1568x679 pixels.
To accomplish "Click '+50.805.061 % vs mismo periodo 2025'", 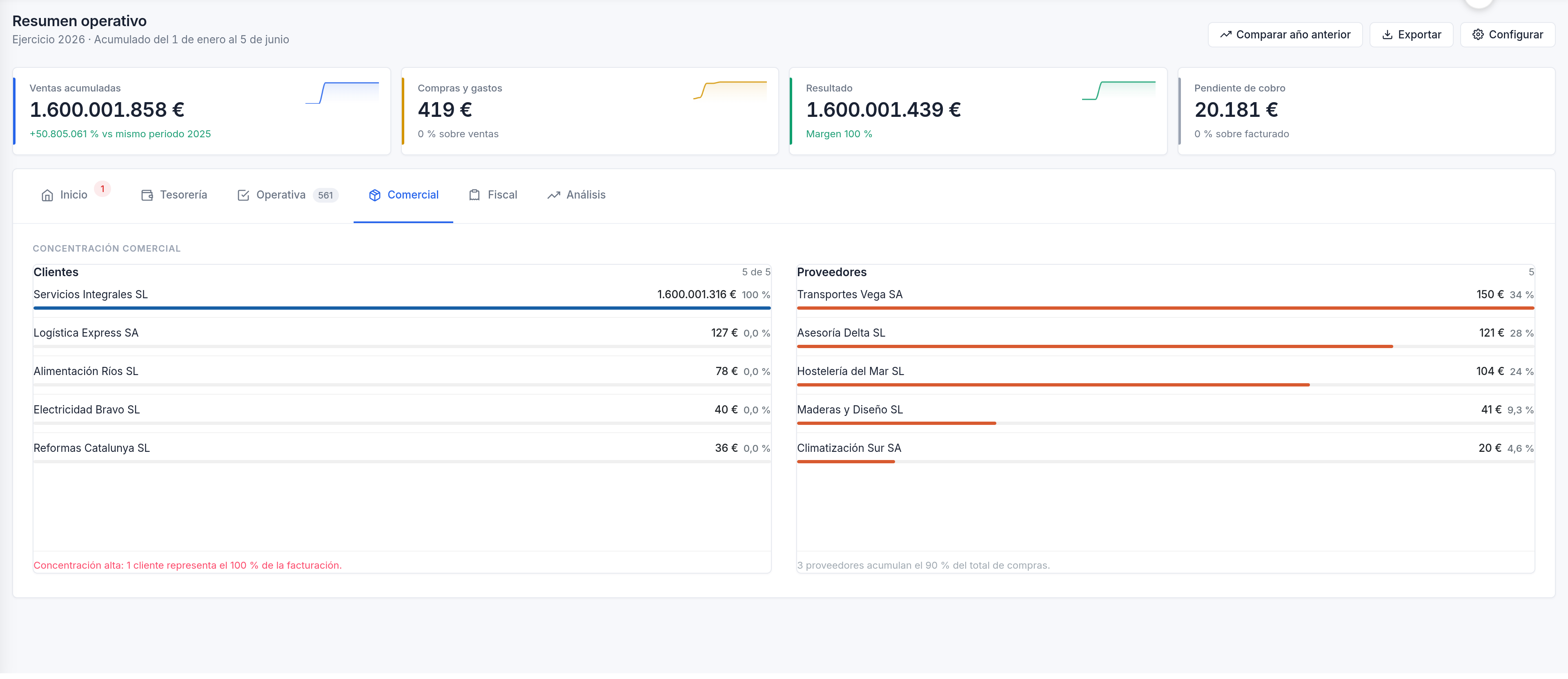I will point(120,134).
